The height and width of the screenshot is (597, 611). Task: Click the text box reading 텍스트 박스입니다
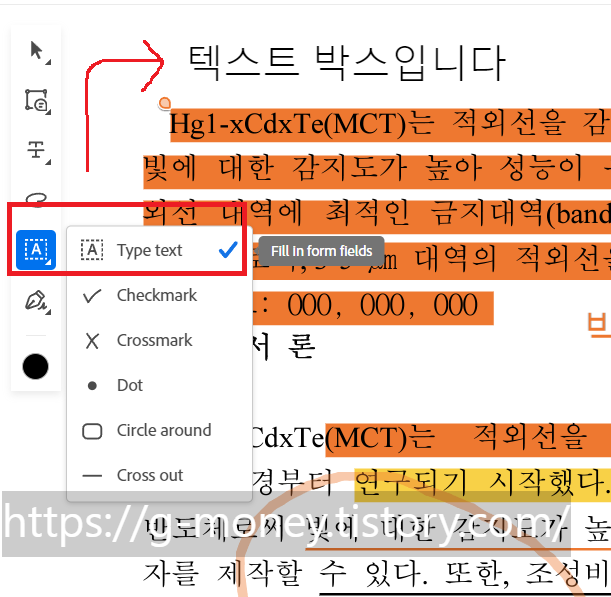click(x=347, y=62)
